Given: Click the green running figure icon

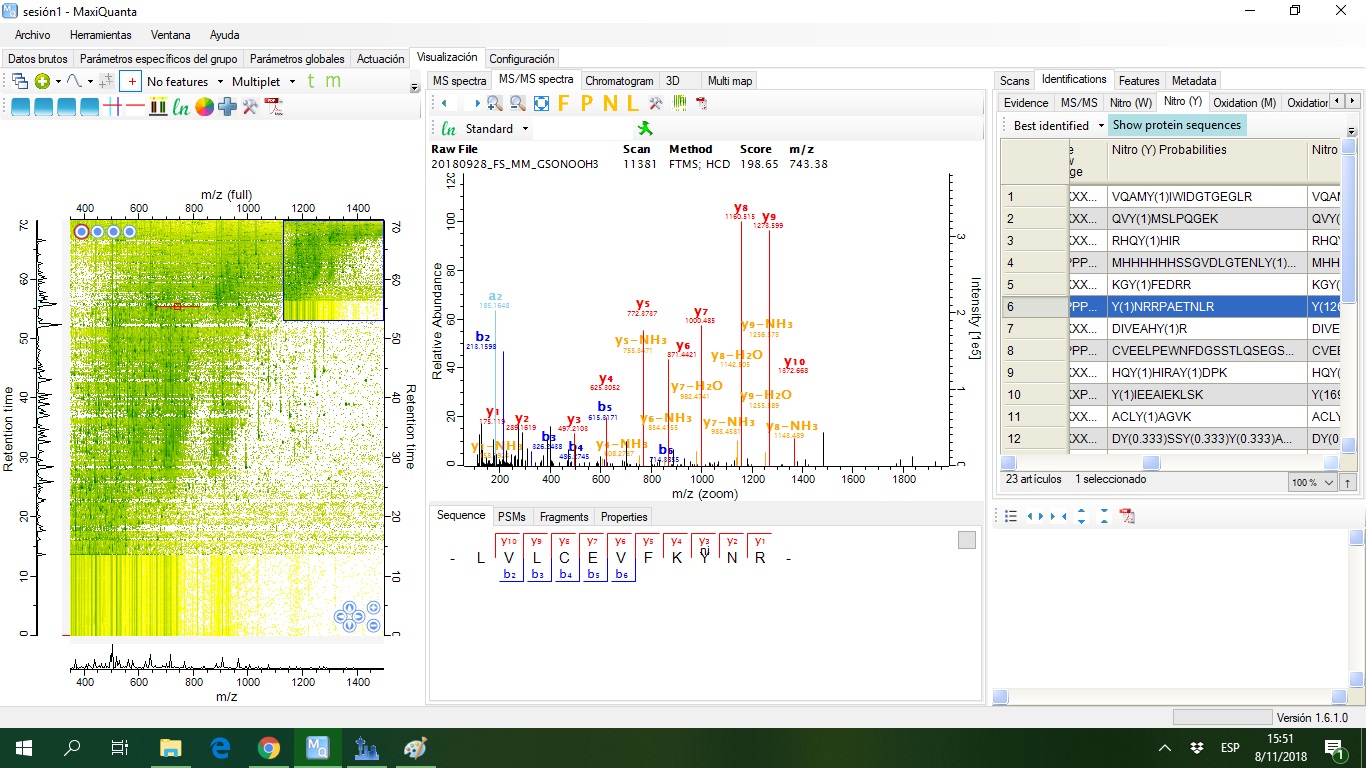Looking at the screenshot, I should tap(646, 129).
